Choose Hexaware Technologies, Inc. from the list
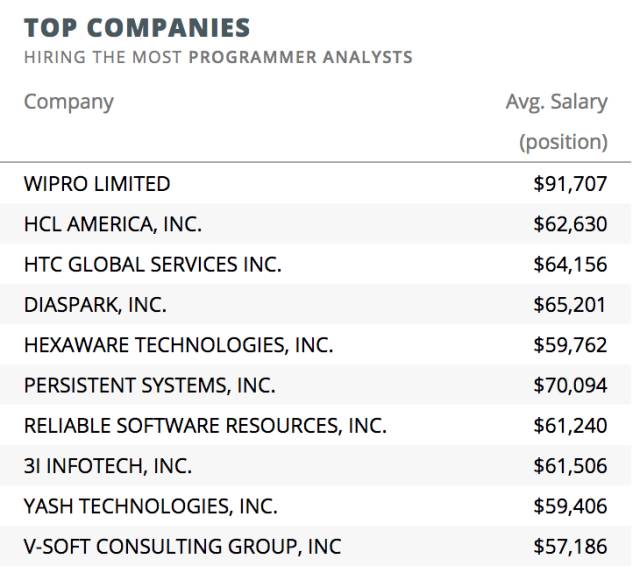Screen dimensions: 640x573 tap(178, 345)
